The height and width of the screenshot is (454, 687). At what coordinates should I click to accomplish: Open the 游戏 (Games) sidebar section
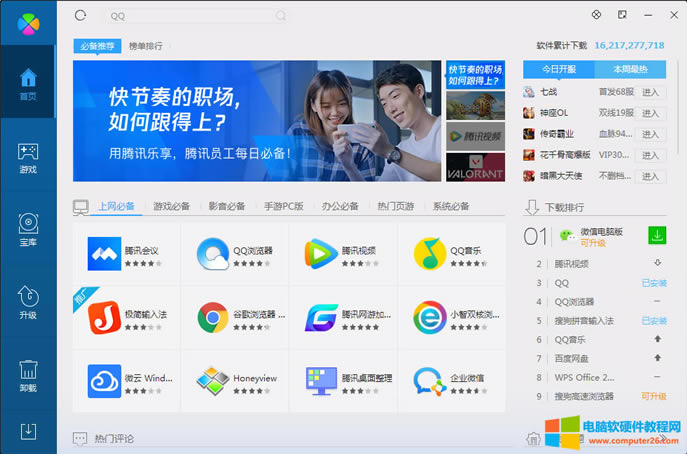28,157
